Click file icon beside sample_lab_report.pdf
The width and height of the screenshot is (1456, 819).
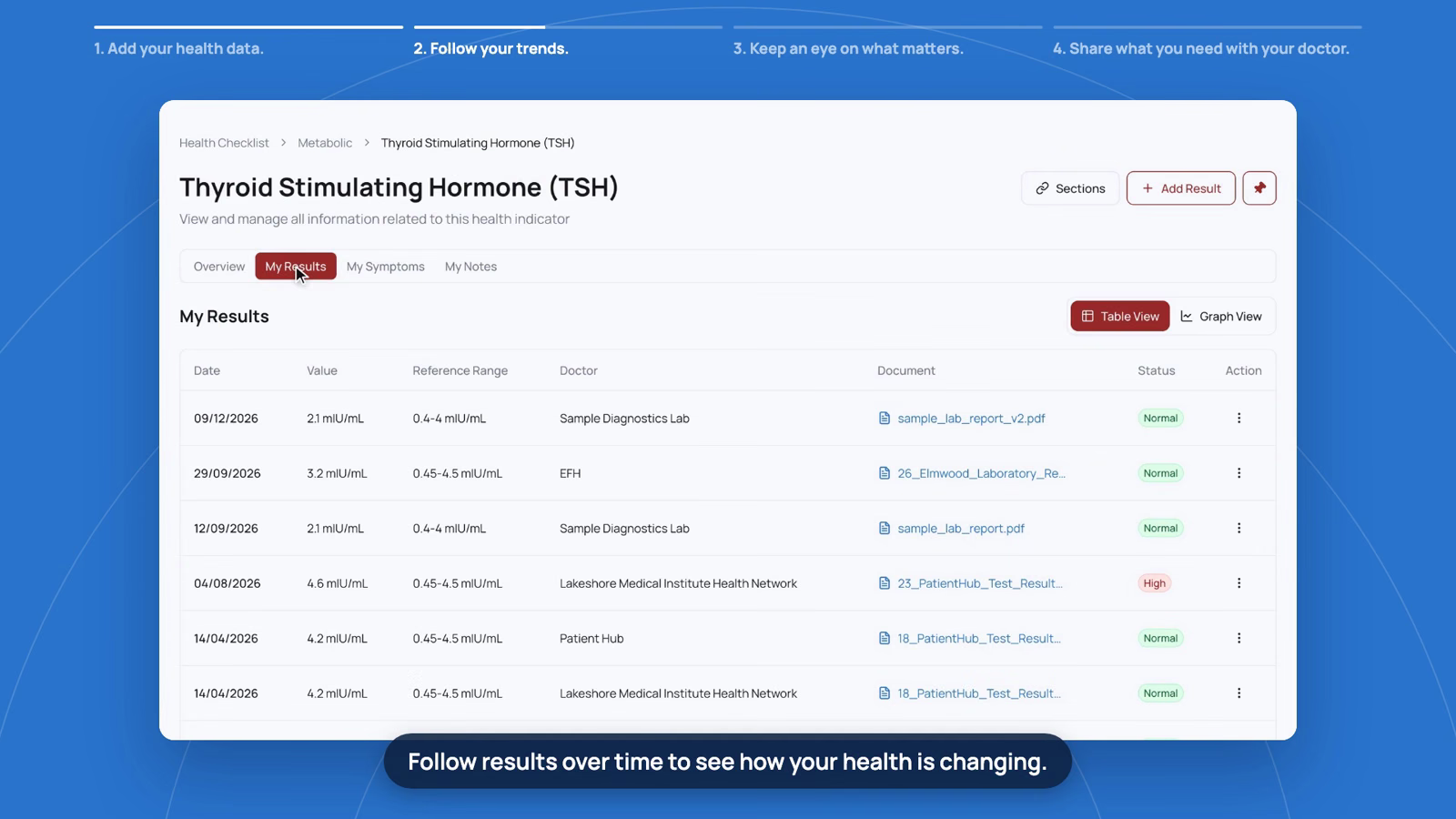pyautogui.click(x=884, y=529)
